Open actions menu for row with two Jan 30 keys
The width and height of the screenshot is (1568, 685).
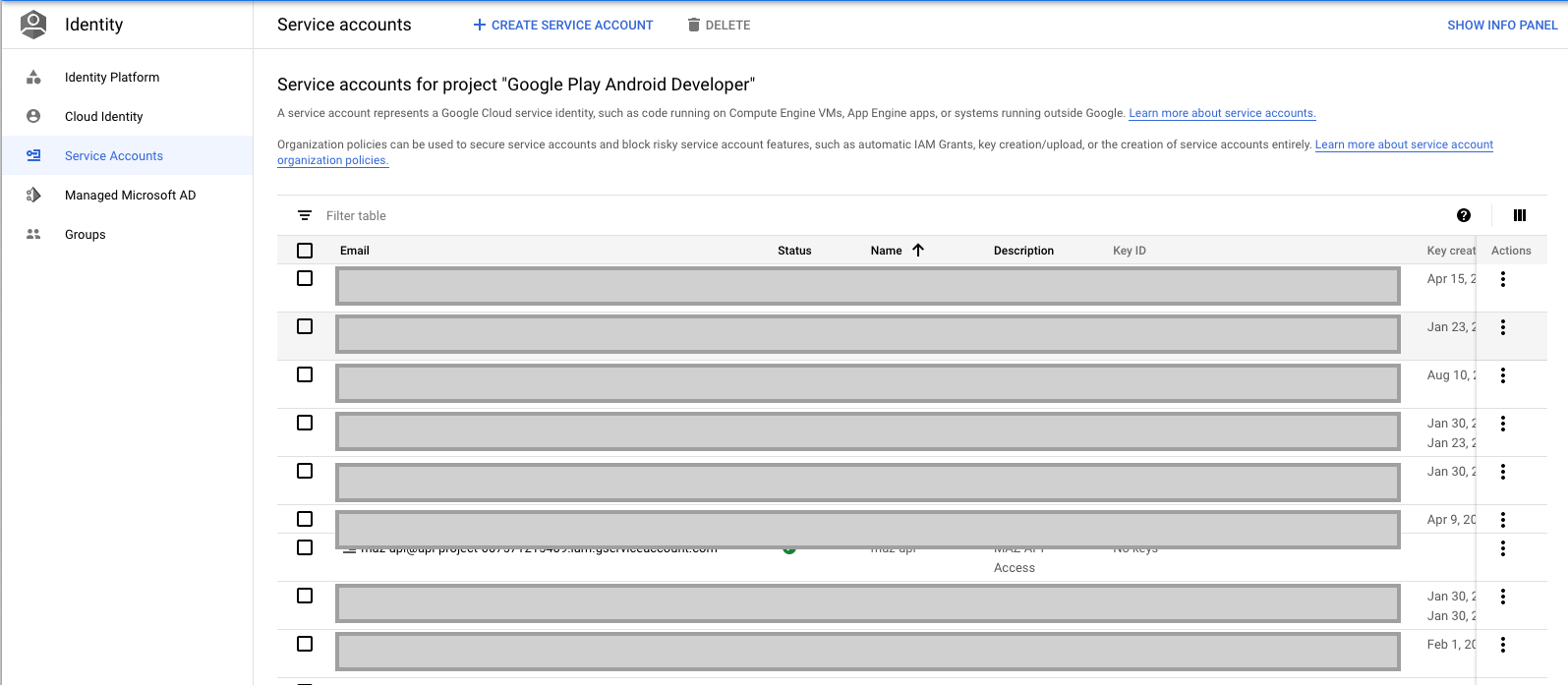click(x=1503, y=597)
